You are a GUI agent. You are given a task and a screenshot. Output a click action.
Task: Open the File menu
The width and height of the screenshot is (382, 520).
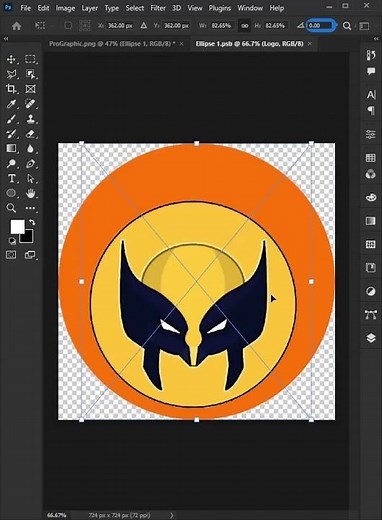[x=25, y=8]
